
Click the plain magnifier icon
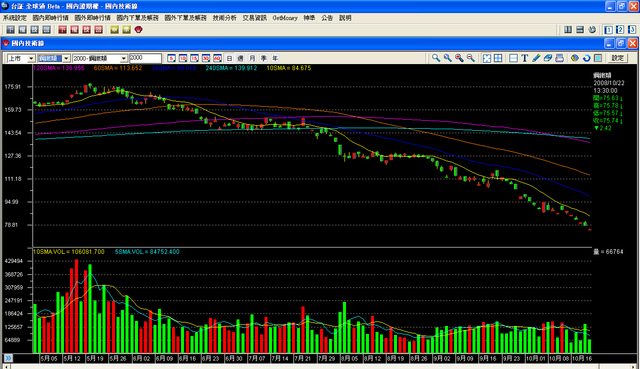pyautogui.click(x=436, y=58)
